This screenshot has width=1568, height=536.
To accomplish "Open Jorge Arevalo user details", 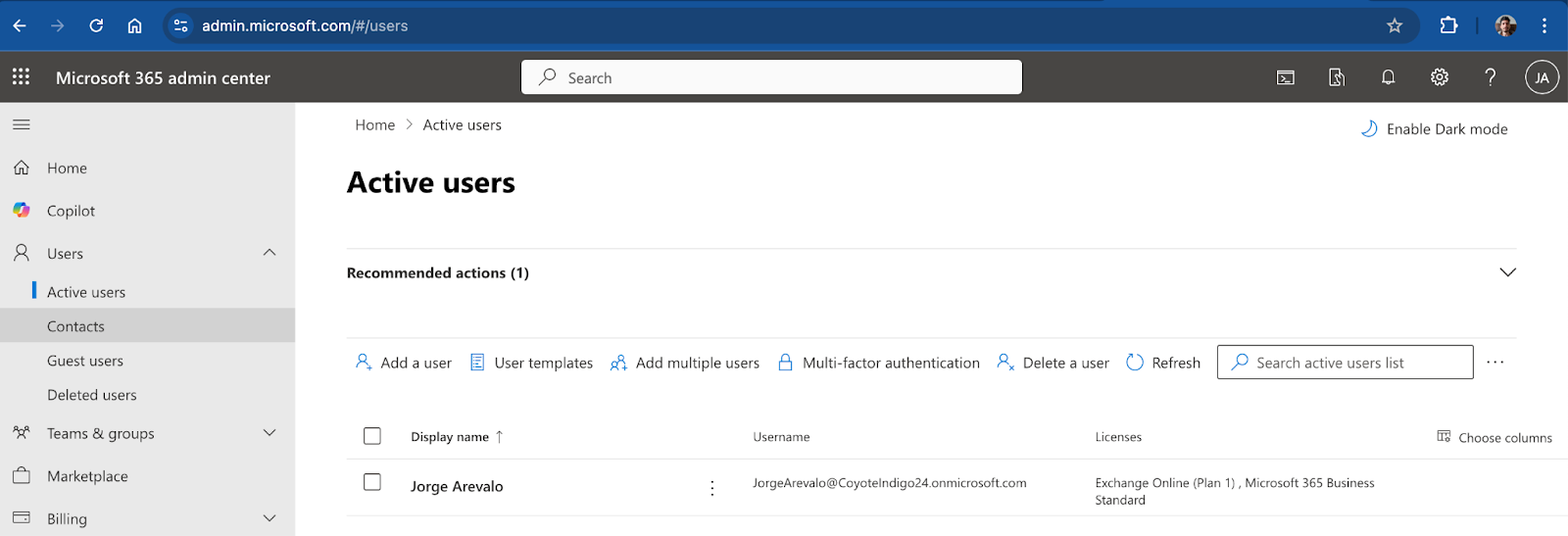I will point(457,487).
